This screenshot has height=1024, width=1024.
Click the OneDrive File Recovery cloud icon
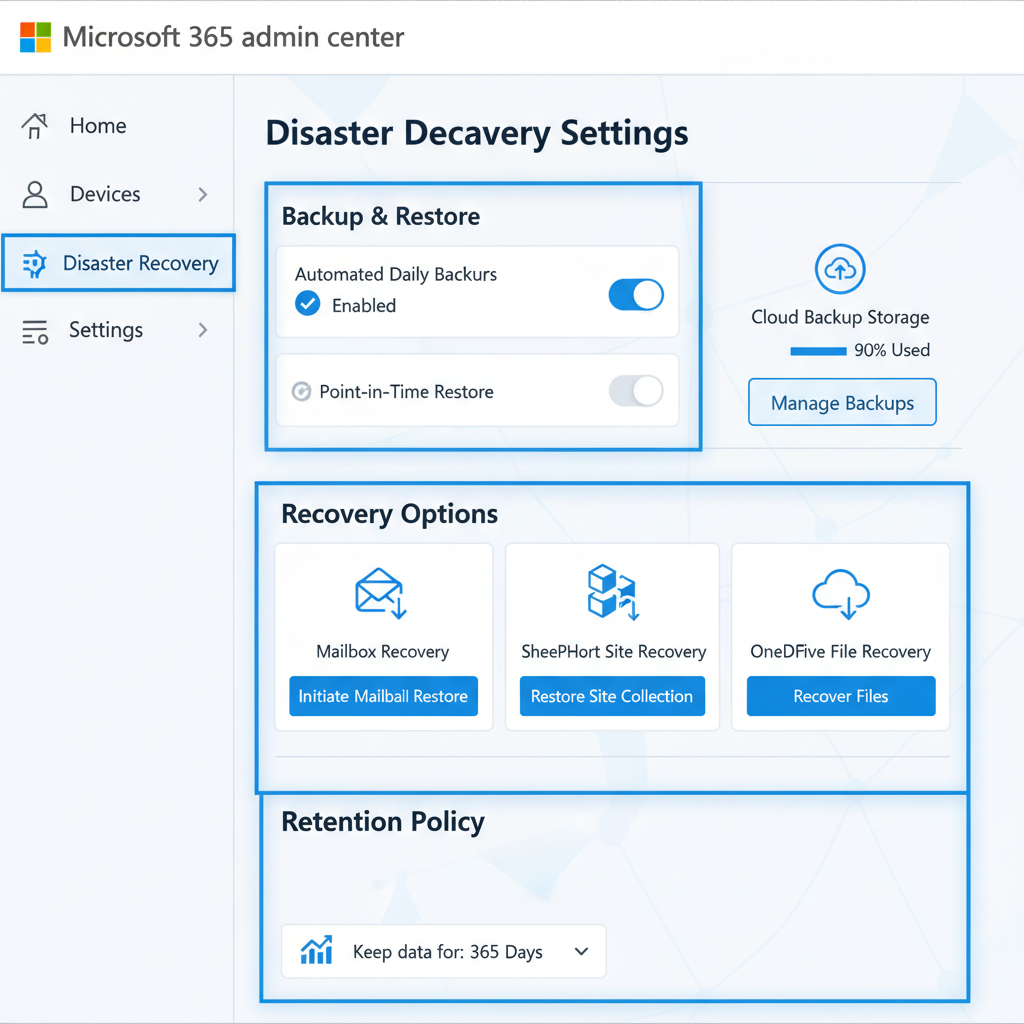(840, 593)
